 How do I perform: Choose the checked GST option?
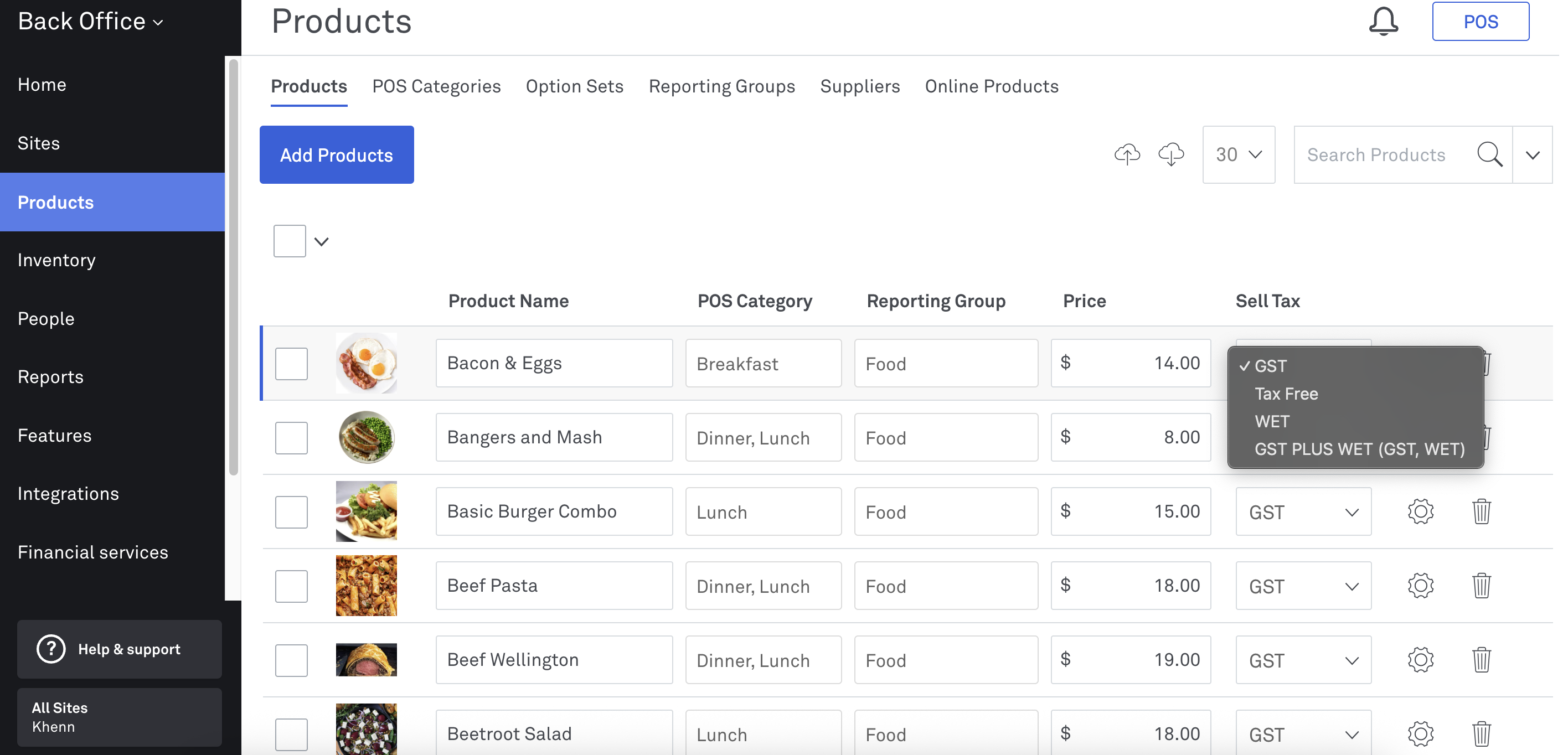tap(1270, 366)
